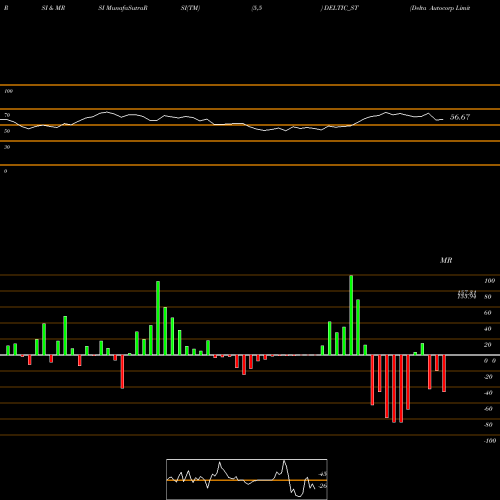The width and height of the screenshot is (500, 500).
Task: Click the 70 label on RSI axis
Action: click(7, 115)
